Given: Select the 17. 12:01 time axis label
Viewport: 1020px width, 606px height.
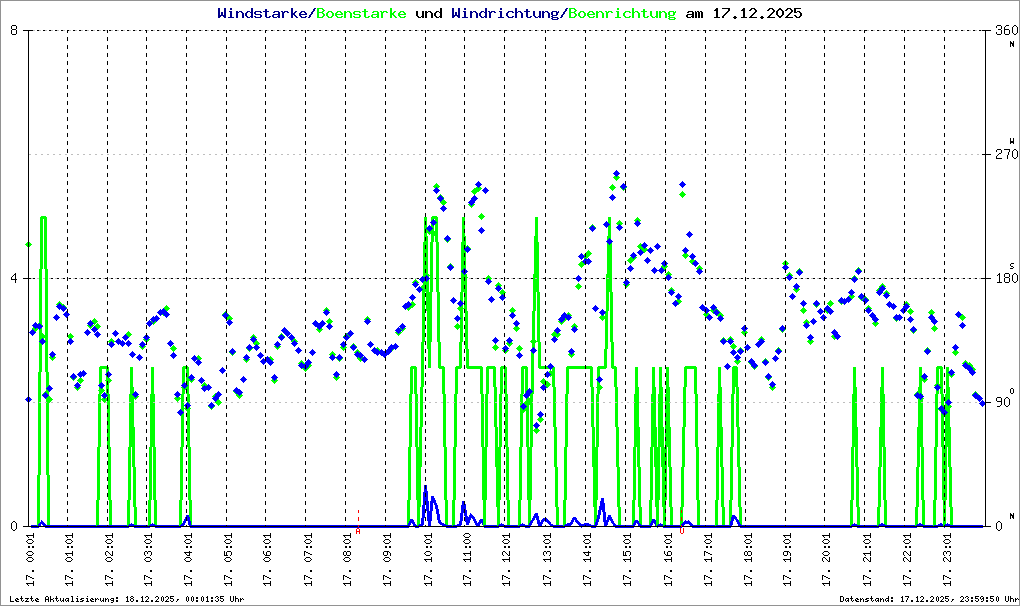Looking at the screenshot, I should 508,560.
